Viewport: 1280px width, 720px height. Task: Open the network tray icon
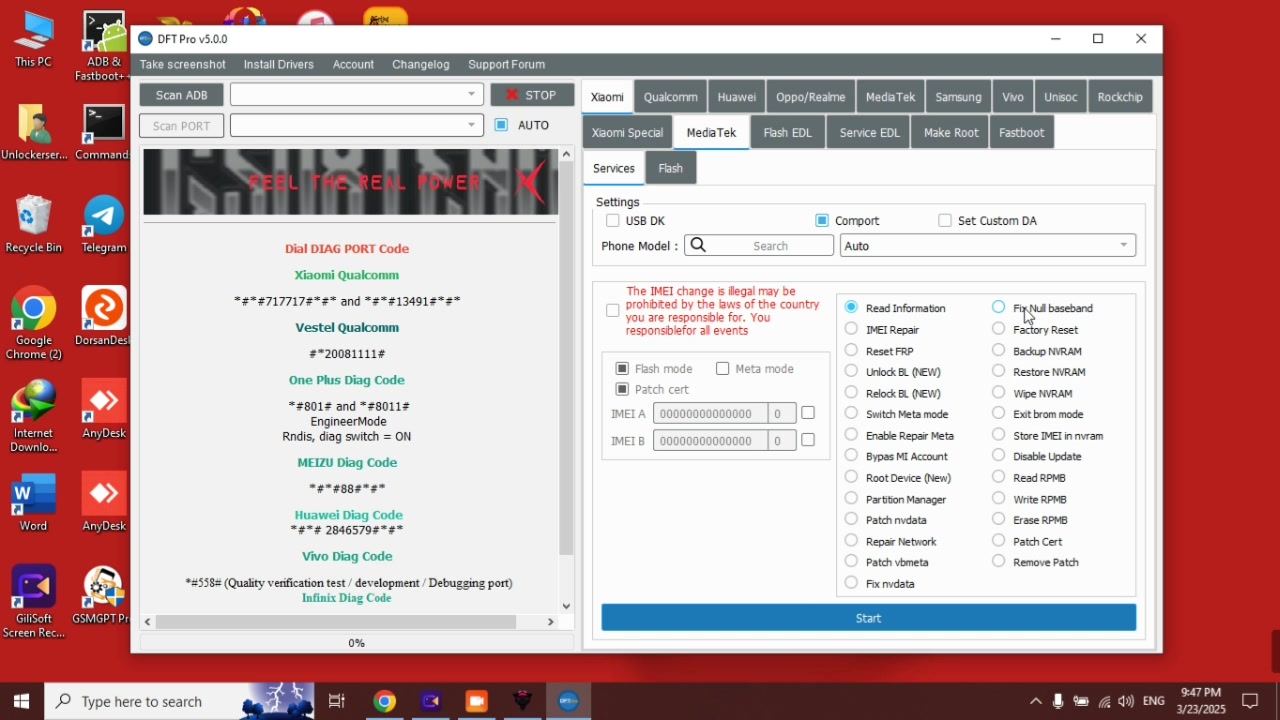1104,701
